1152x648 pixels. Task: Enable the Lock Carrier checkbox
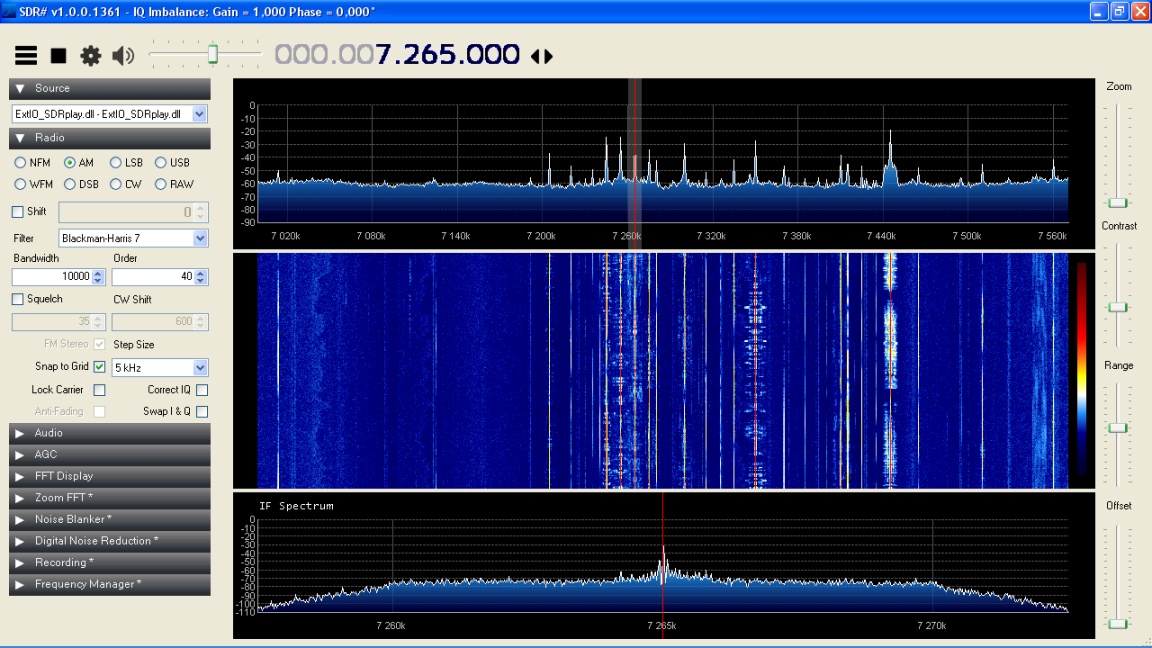[99, 390]
